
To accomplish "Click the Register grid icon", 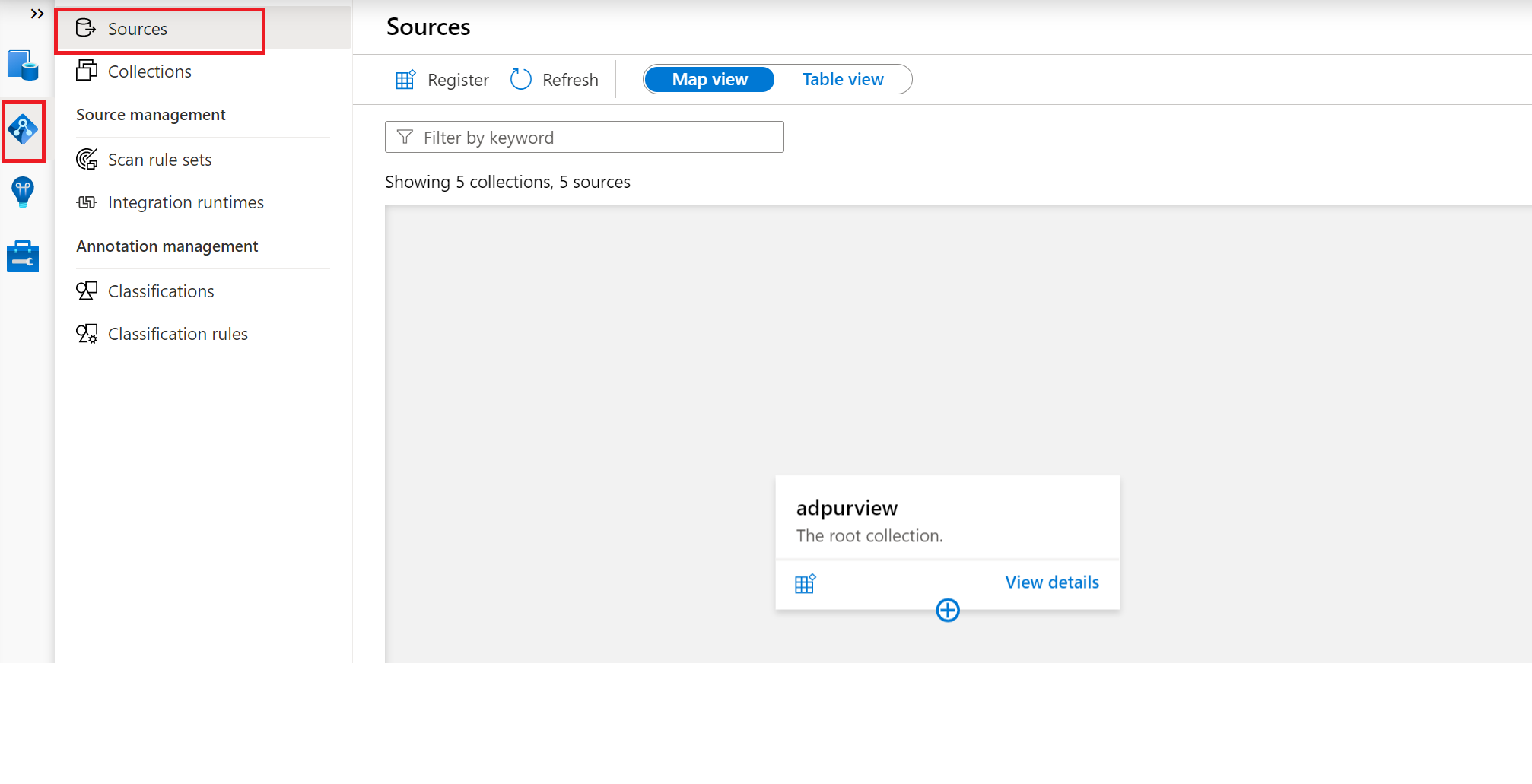I will click(405, 79).
